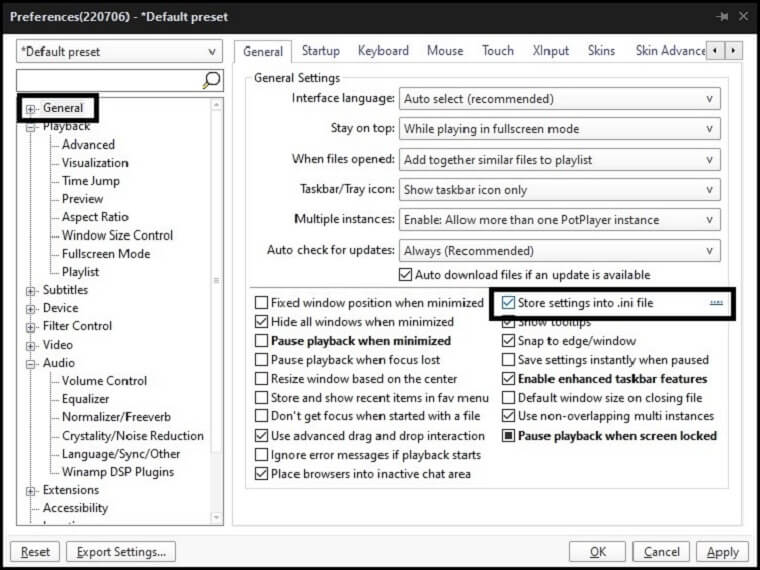Select Aspect Ratio in the tree
Viewport: 760px width, 570px height.
95,217
